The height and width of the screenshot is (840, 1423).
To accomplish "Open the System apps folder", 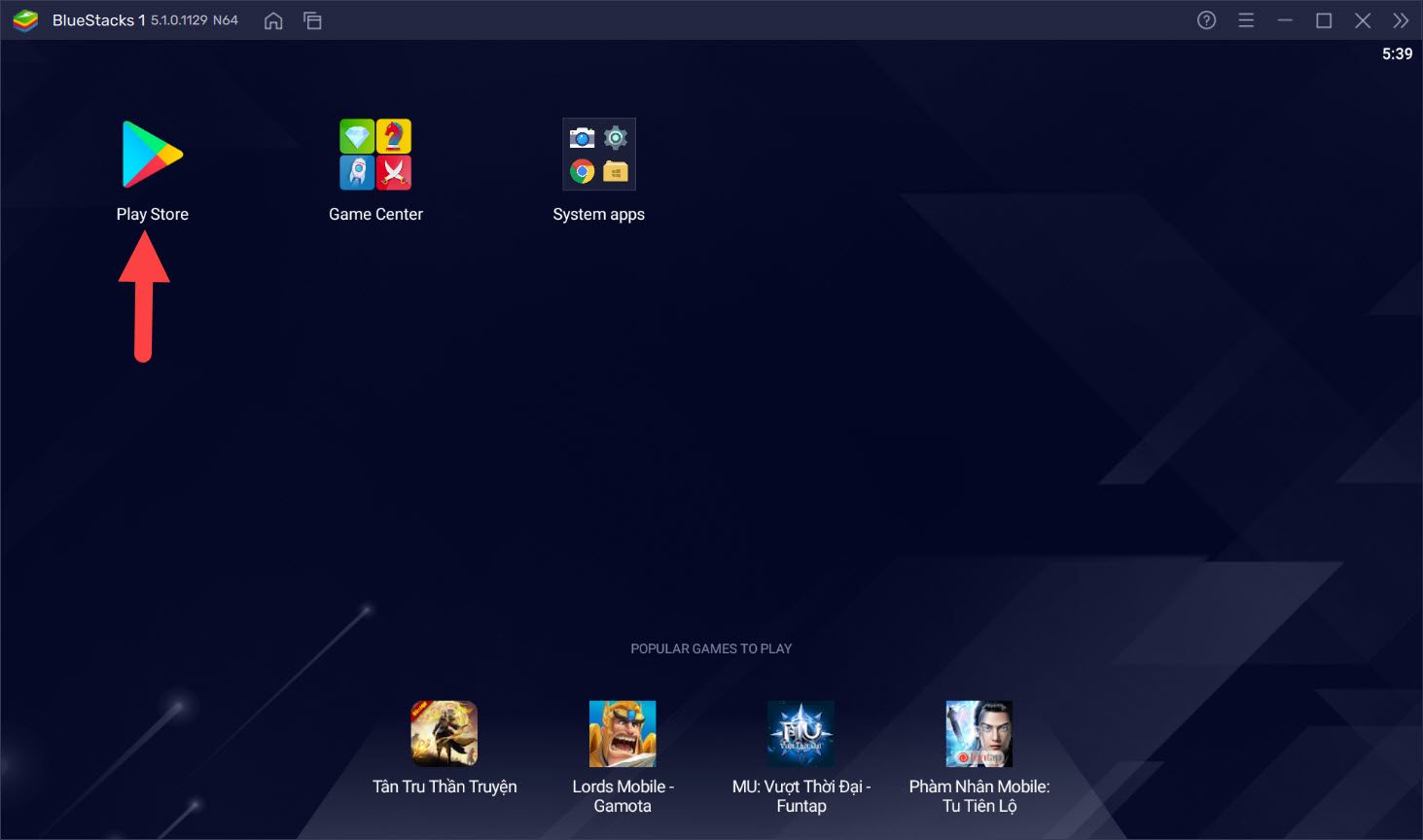I will (x=599, y=155).
